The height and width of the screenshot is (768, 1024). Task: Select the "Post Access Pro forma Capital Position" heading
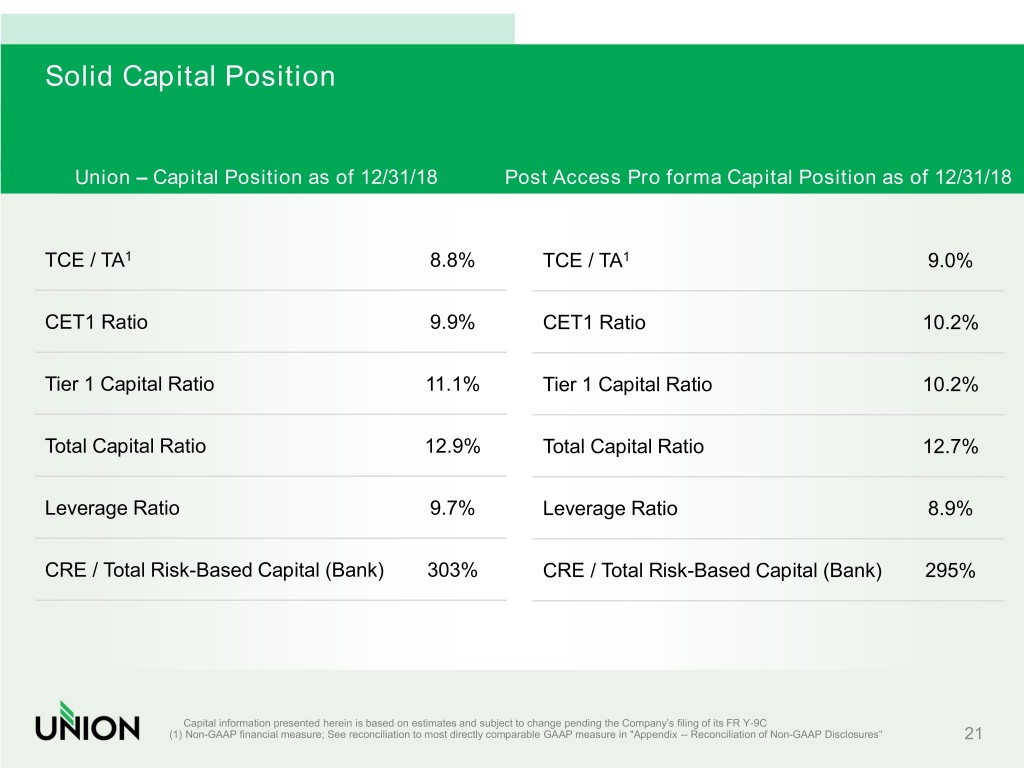coord(758,178)
